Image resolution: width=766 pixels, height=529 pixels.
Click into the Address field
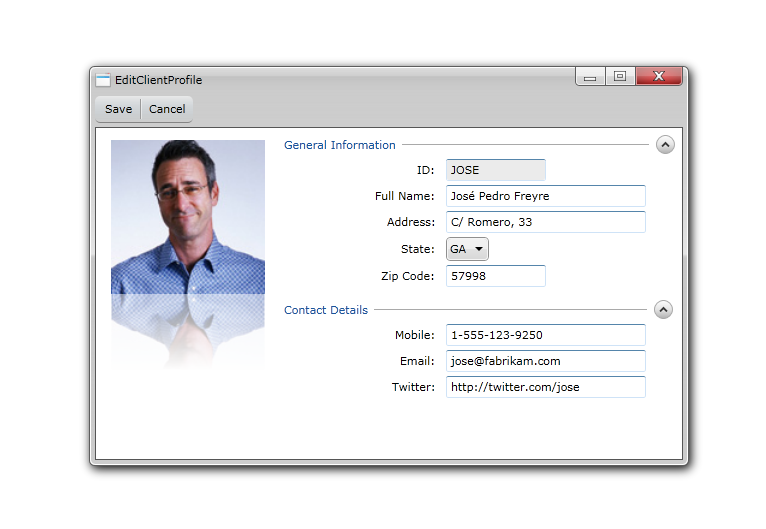(x=545, y=222)
